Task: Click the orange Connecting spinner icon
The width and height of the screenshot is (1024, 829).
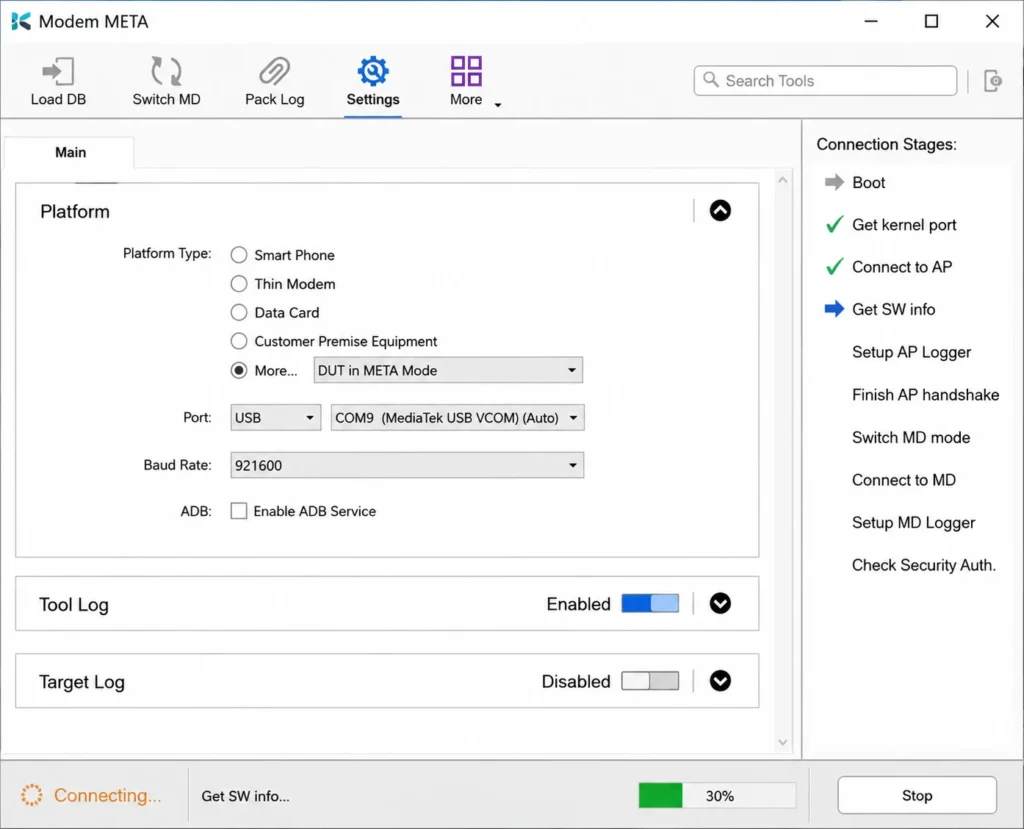Action: click(31, 795)
